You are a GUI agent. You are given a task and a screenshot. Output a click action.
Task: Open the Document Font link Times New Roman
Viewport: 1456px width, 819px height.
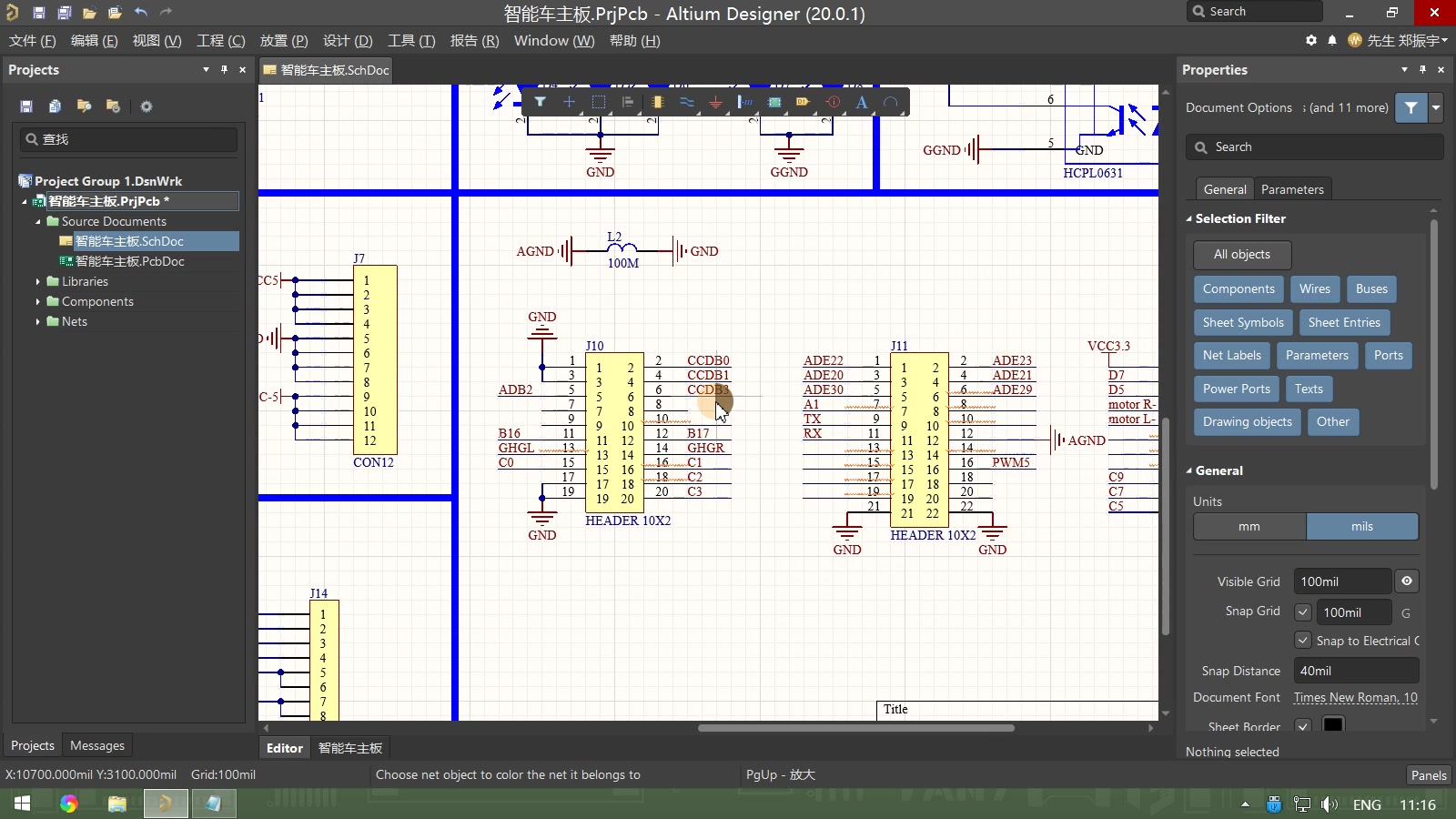pyautogui.click(x=1356, y=698)
